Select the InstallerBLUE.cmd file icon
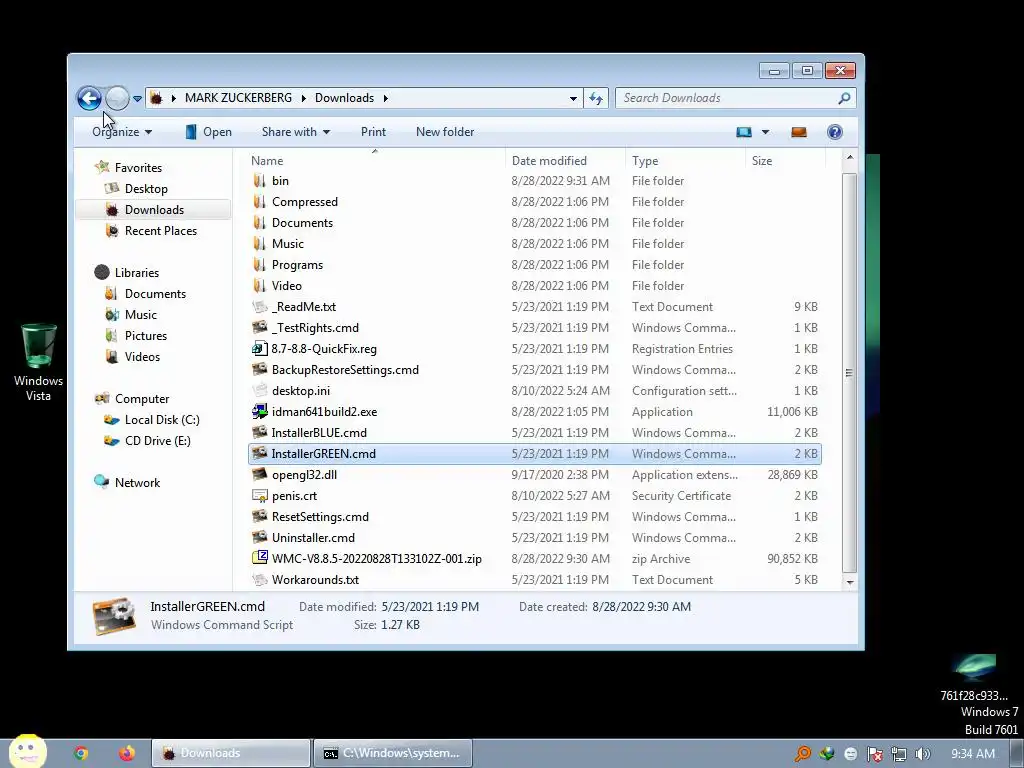The image size is (1024, 768). point(259,432)
